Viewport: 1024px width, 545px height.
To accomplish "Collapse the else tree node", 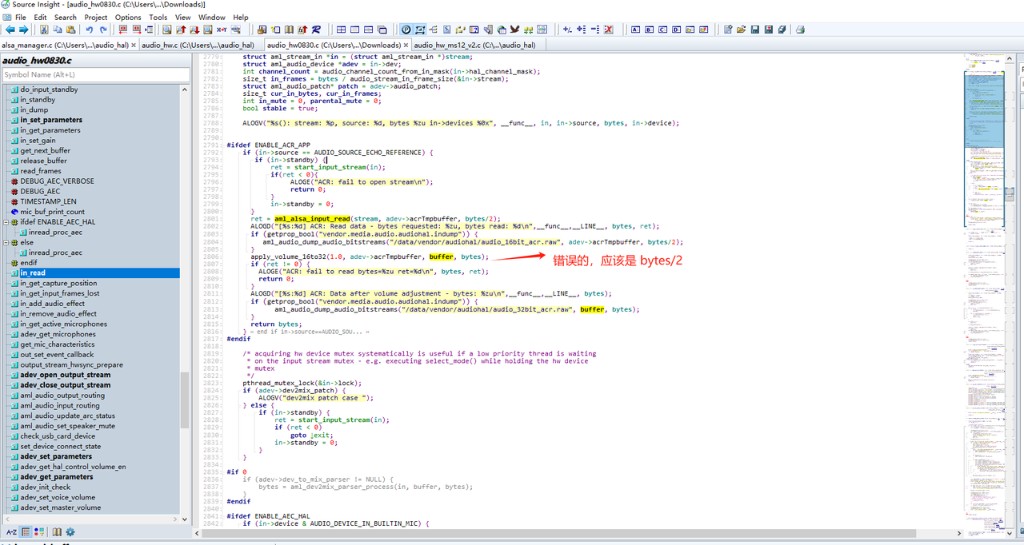I will [6, 242].
